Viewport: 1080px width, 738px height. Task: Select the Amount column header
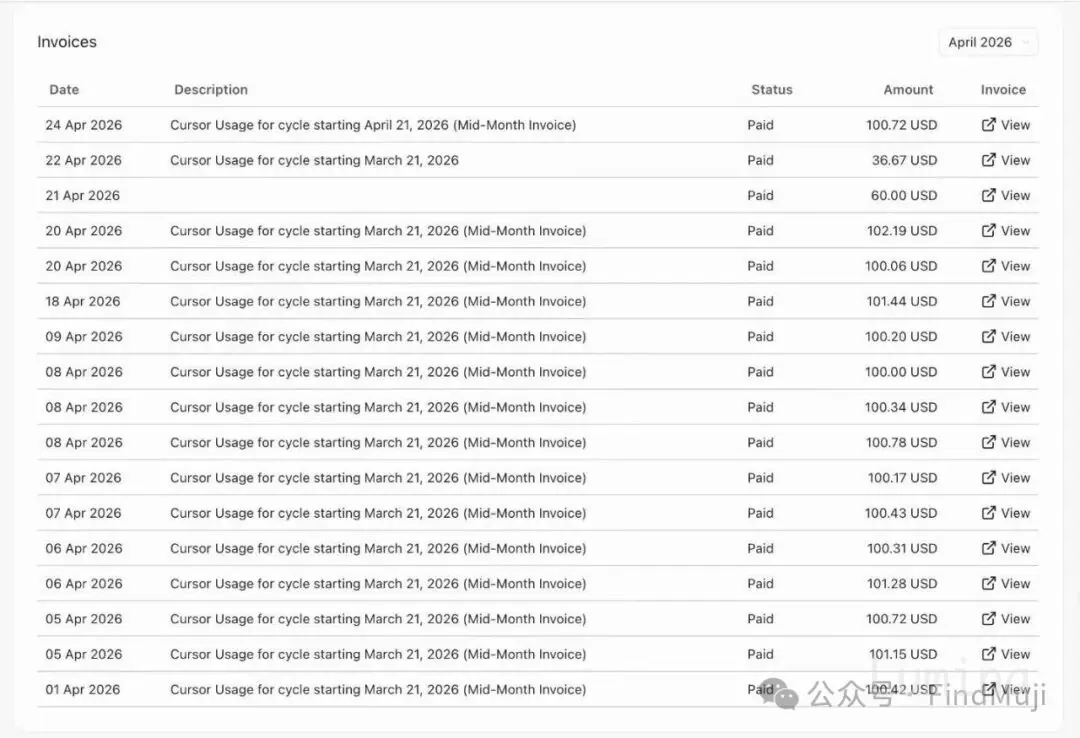pyautogui.click(x=908, y=90)
